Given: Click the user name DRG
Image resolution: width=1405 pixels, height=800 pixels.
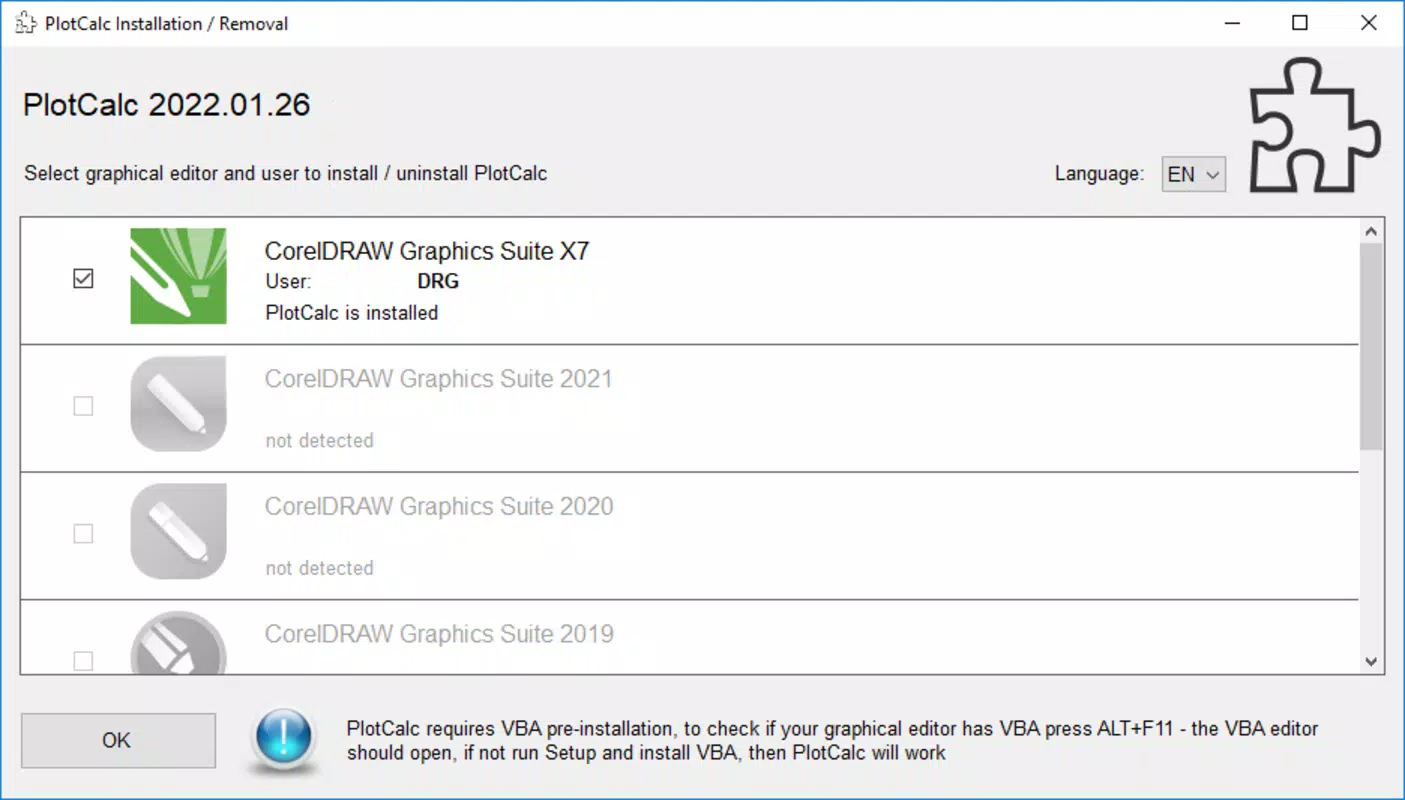Looking at the screenshot, I should point(438,282).
